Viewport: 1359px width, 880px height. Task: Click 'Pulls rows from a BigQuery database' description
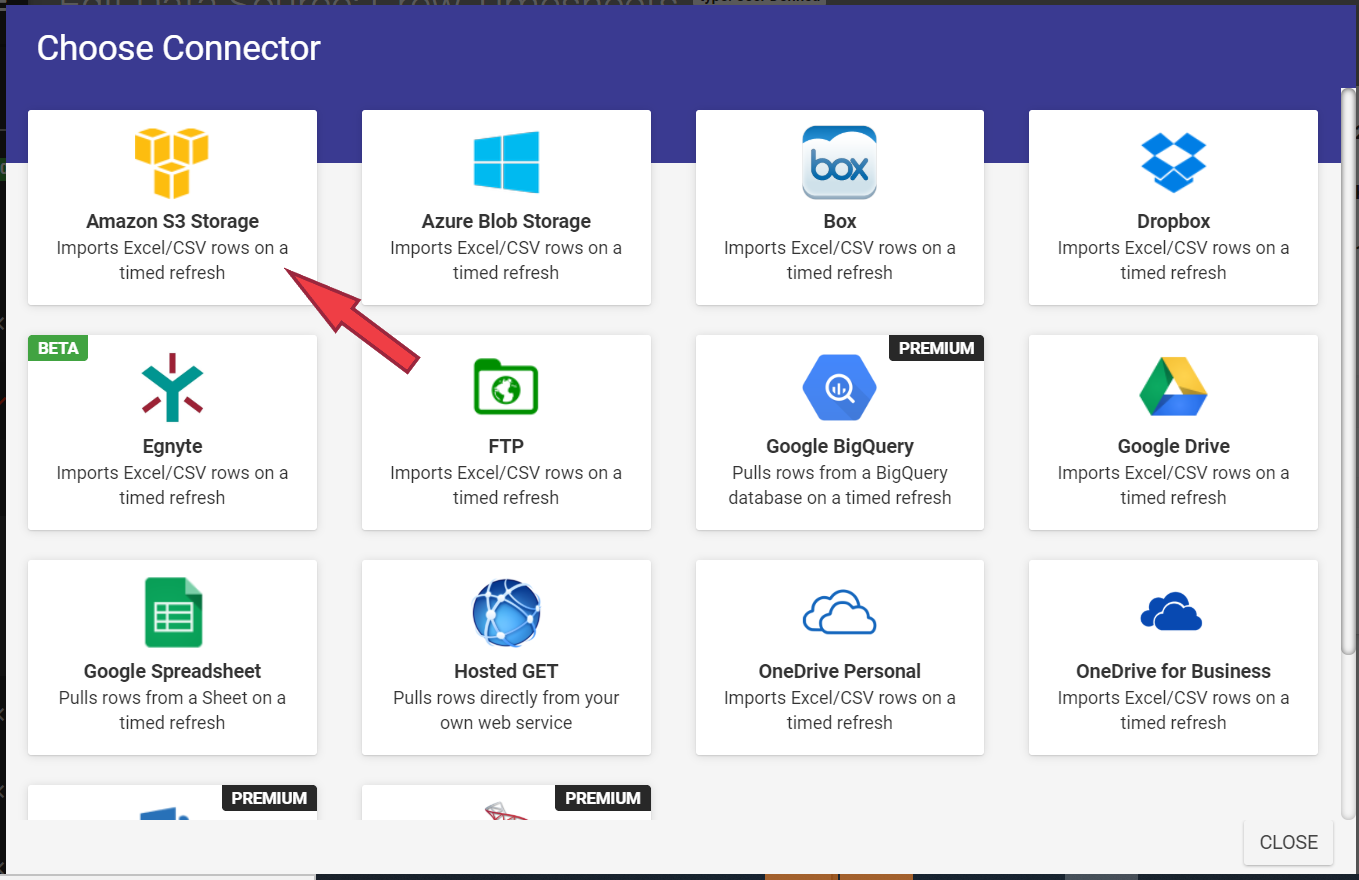[840, 485]
